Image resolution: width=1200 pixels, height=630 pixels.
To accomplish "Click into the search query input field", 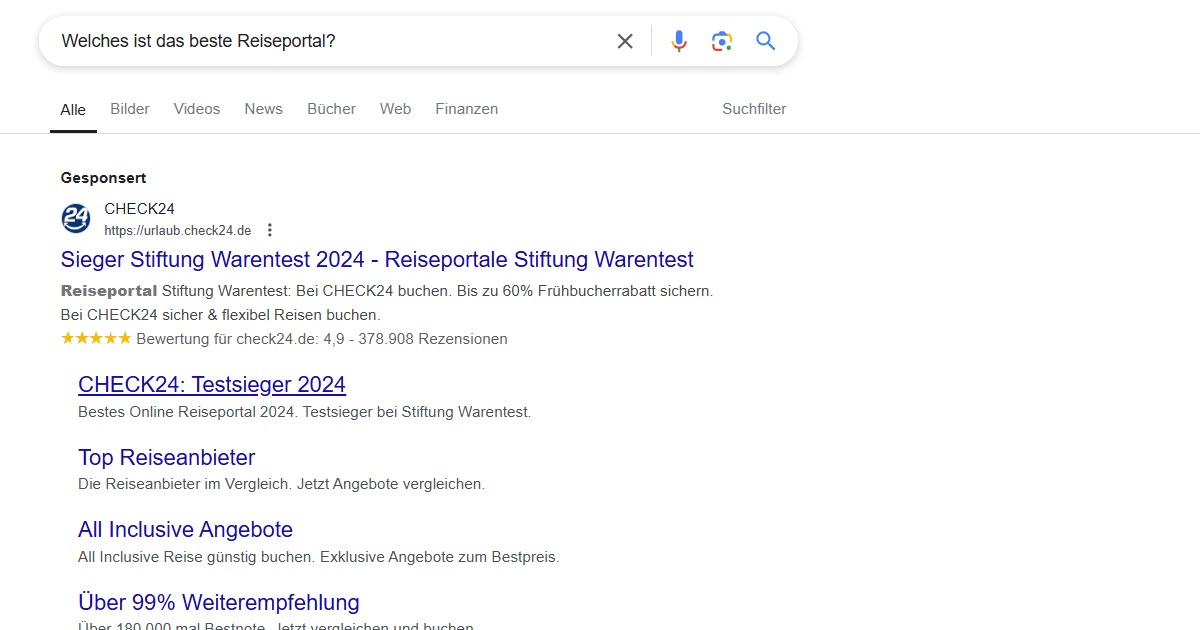I will [330, 41].
